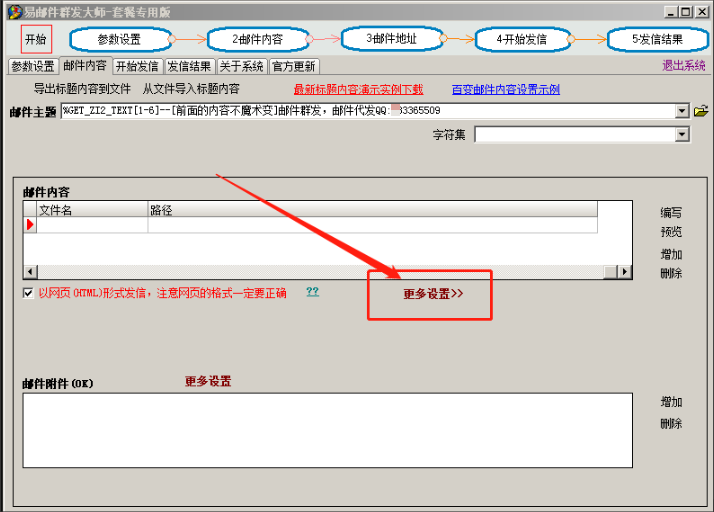Switch to the 邮件内容 tab
The image size is (714, 512).
(85, 66)
